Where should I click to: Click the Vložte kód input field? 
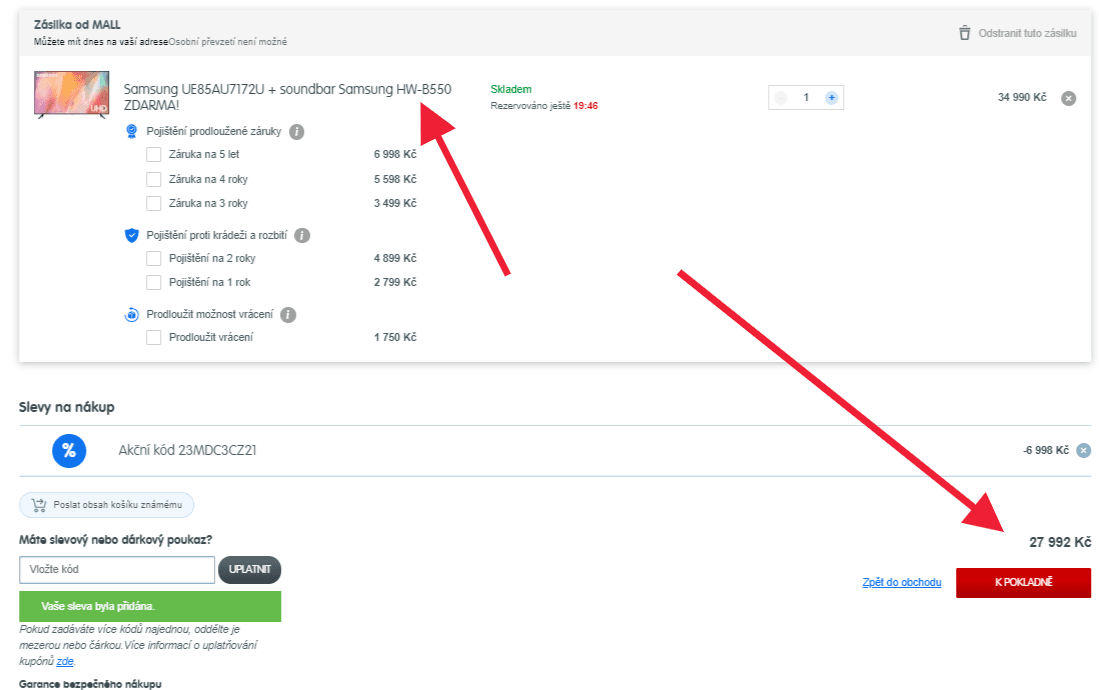[117, 569]
